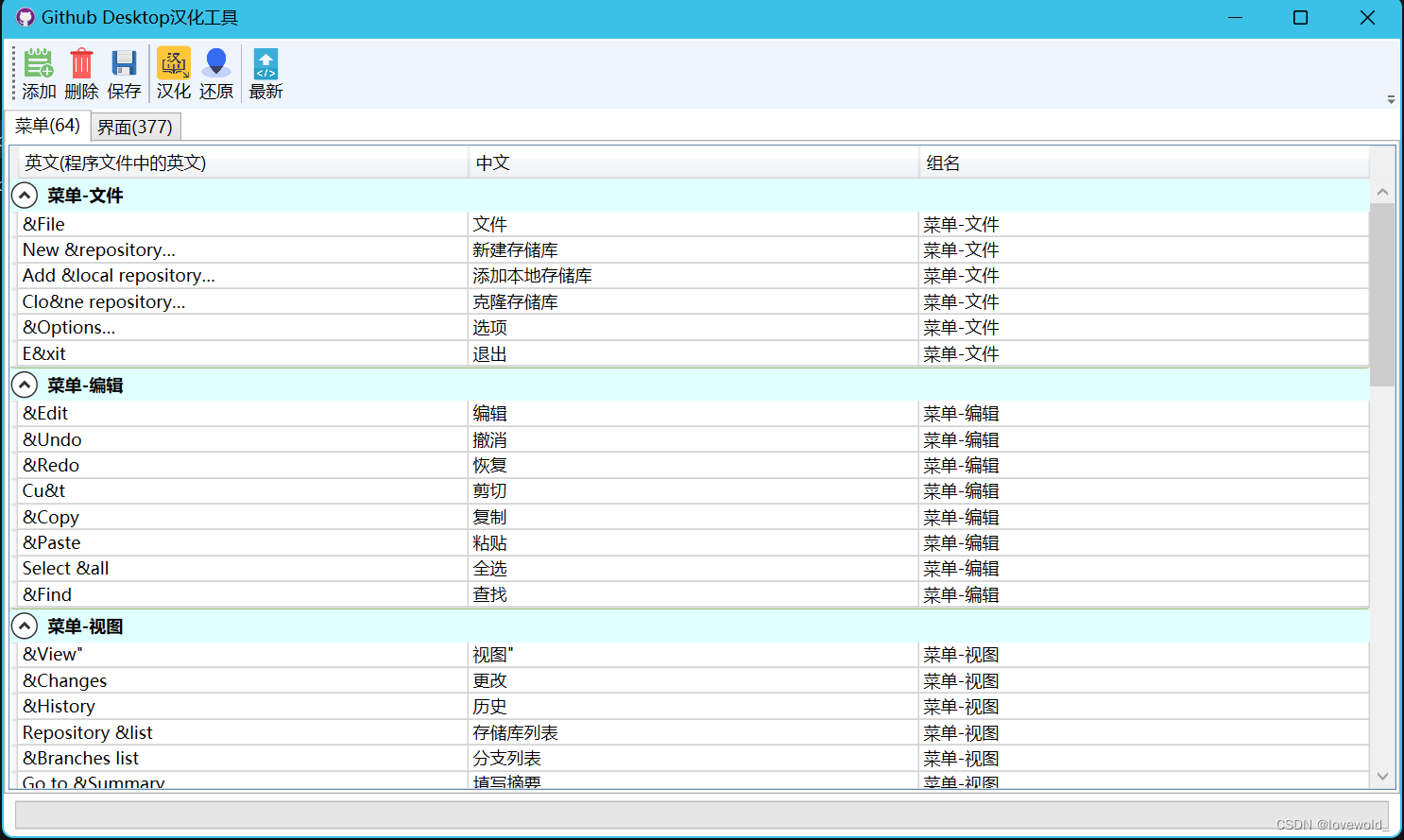
Task: Maximize the Github Desktop汉化工具 window
Action: click(x=1301, y=18)
